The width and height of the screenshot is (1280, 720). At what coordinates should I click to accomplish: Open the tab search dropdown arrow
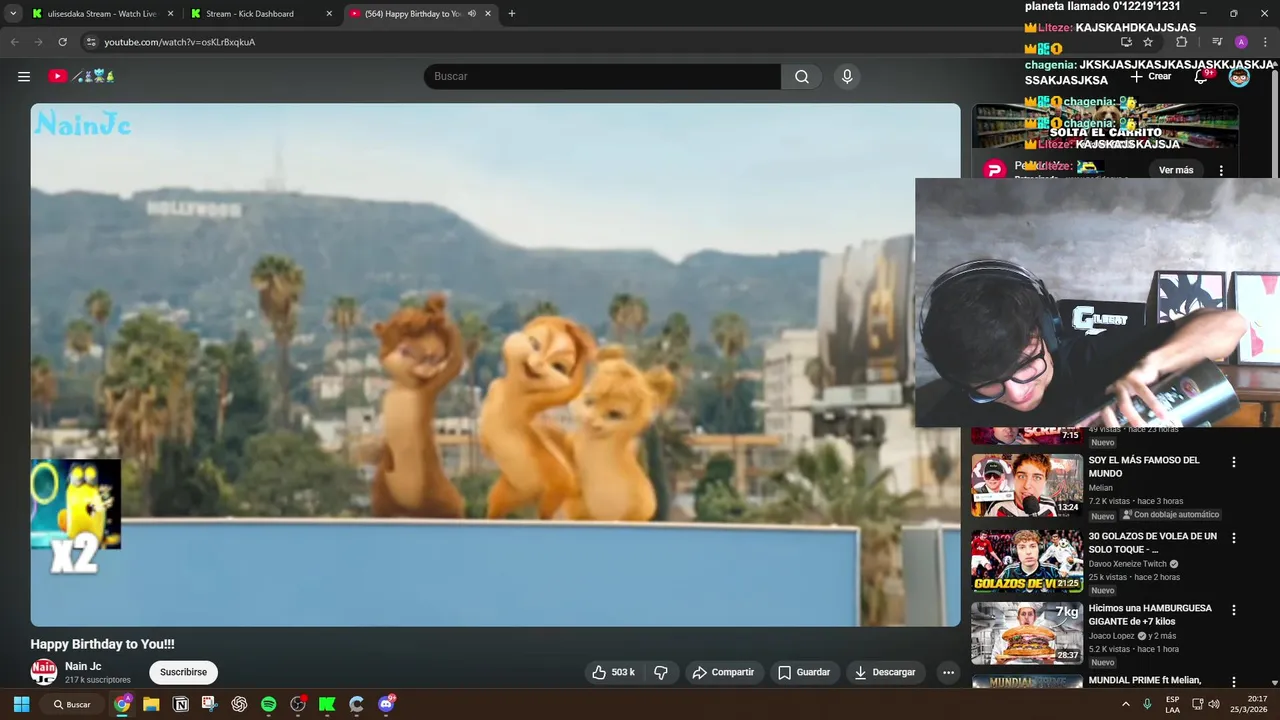click(13, 14)
